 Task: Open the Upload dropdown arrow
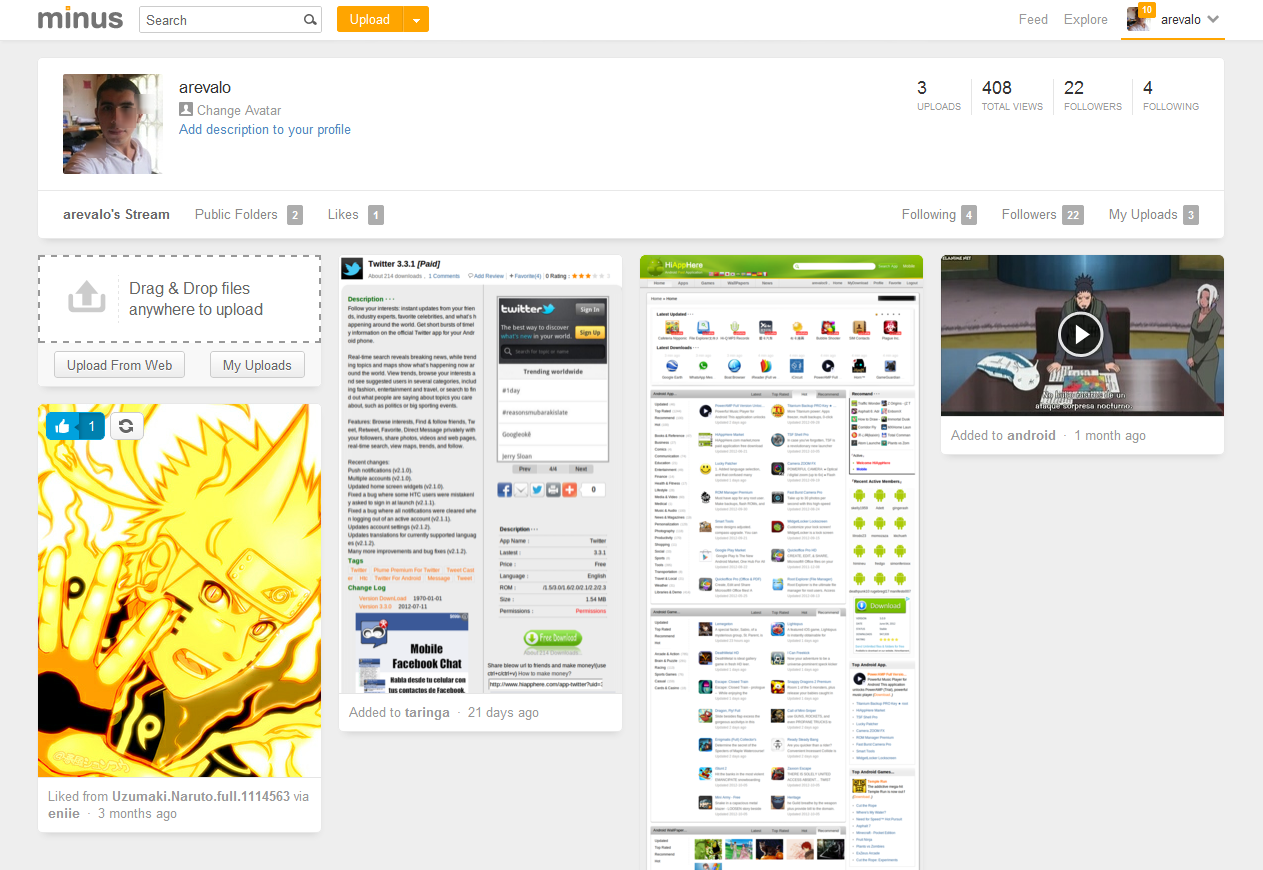pos(416,20)
